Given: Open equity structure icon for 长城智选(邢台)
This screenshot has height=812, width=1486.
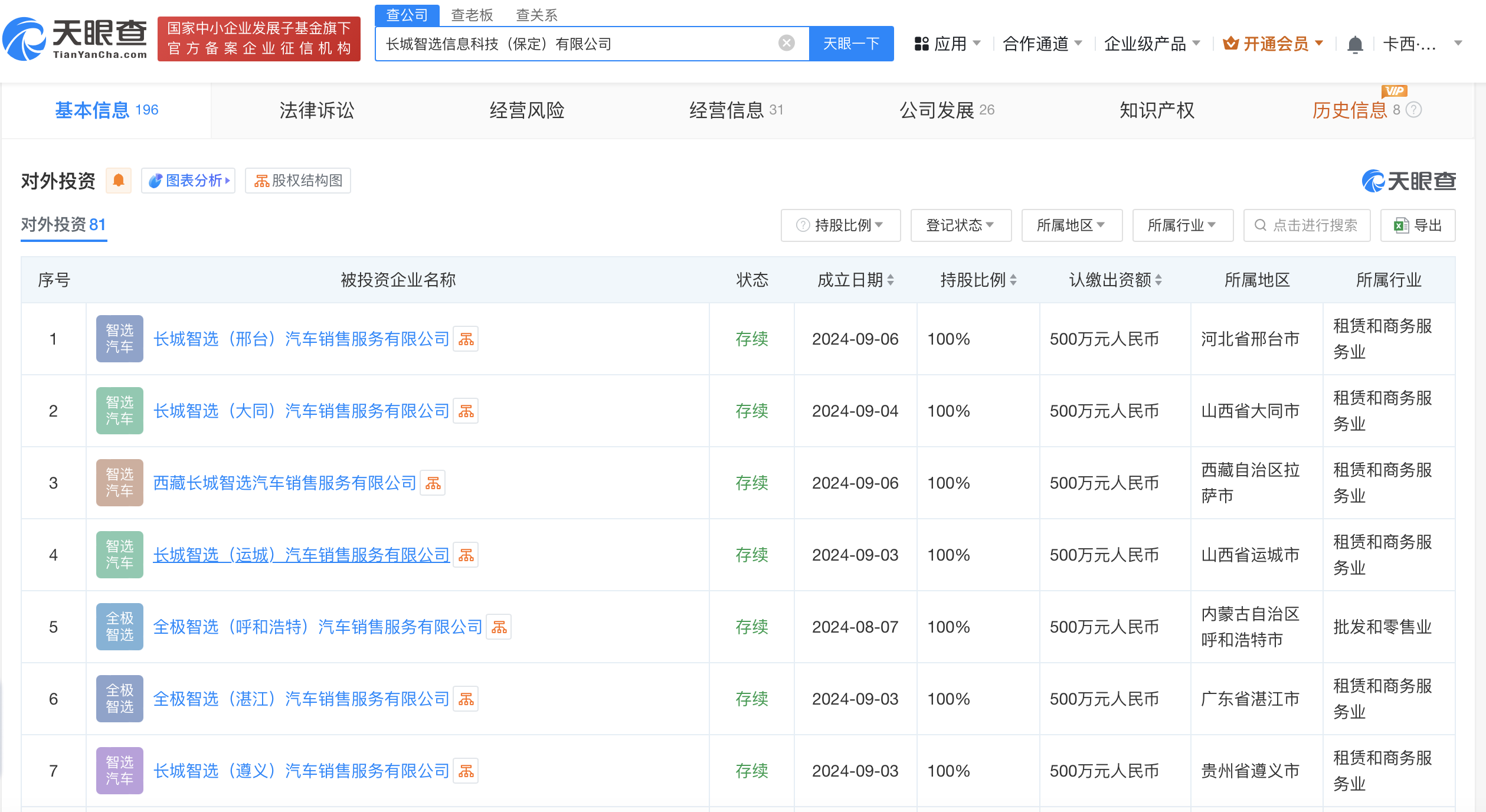Looking at the screenshot, I should pos(466,339).
